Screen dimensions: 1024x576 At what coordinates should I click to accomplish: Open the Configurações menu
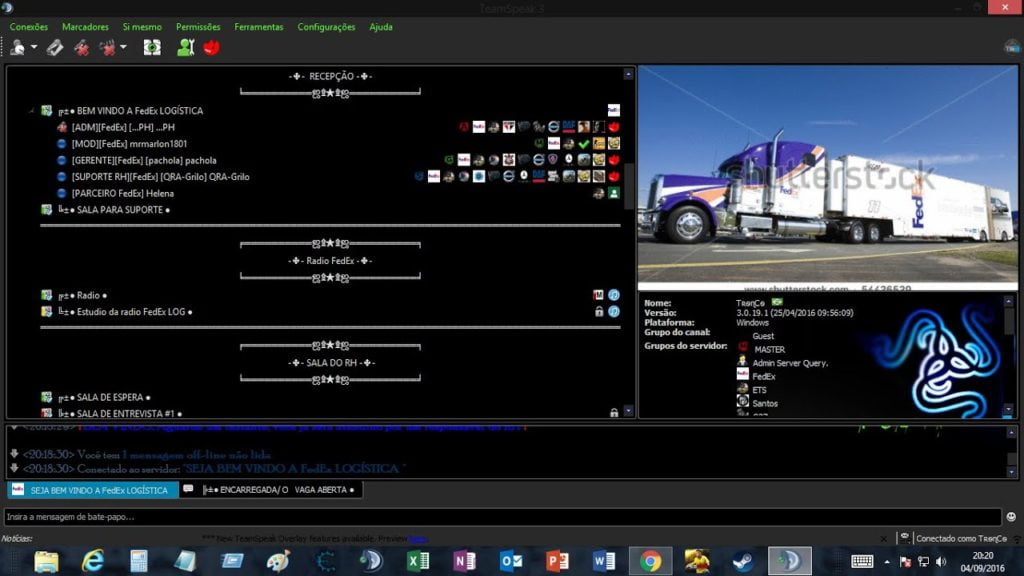tap(326, 27)
